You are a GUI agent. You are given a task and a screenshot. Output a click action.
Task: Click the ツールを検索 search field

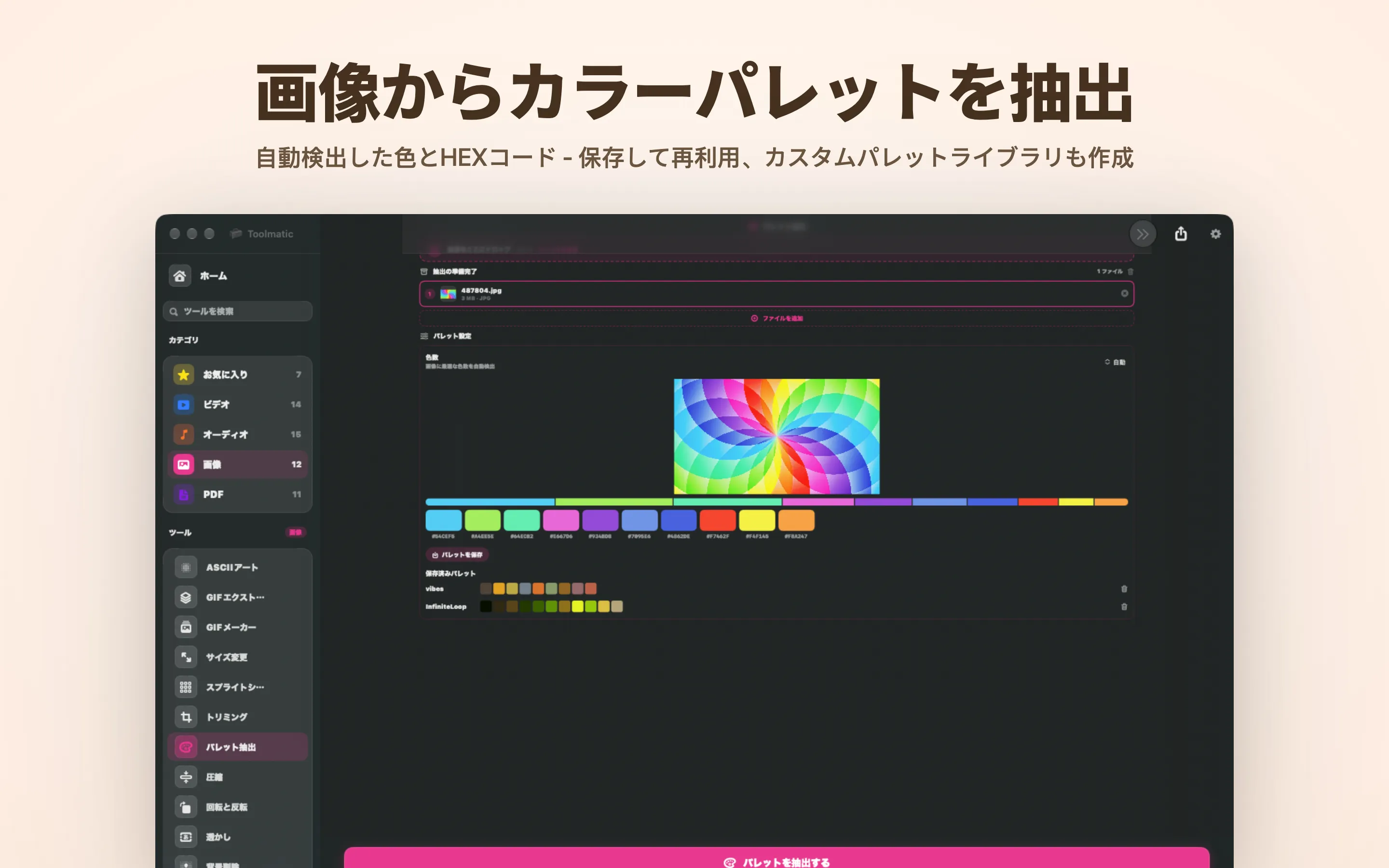238,311
